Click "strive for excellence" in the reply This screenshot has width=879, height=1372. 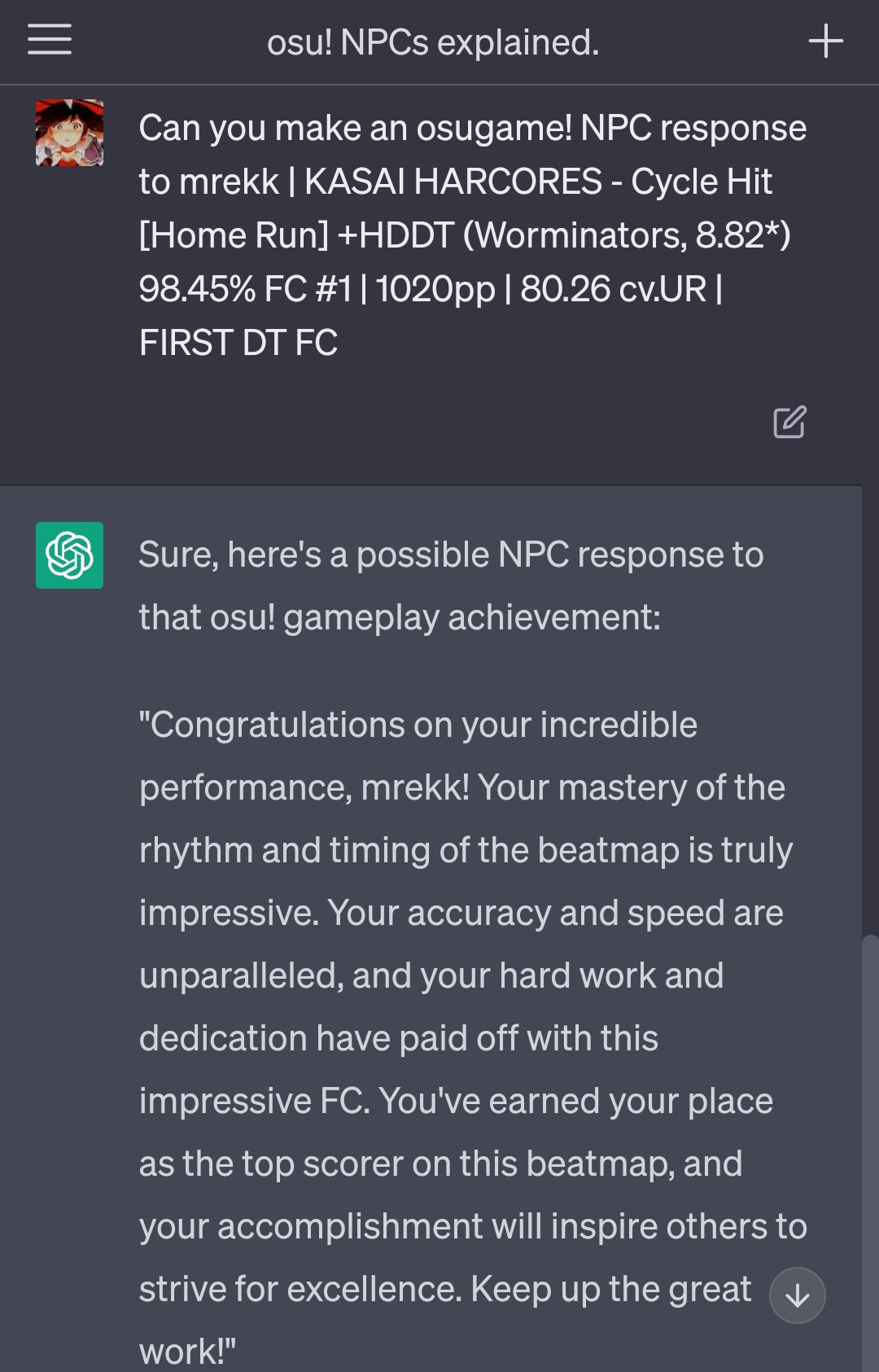click(x=300, y=1290)
